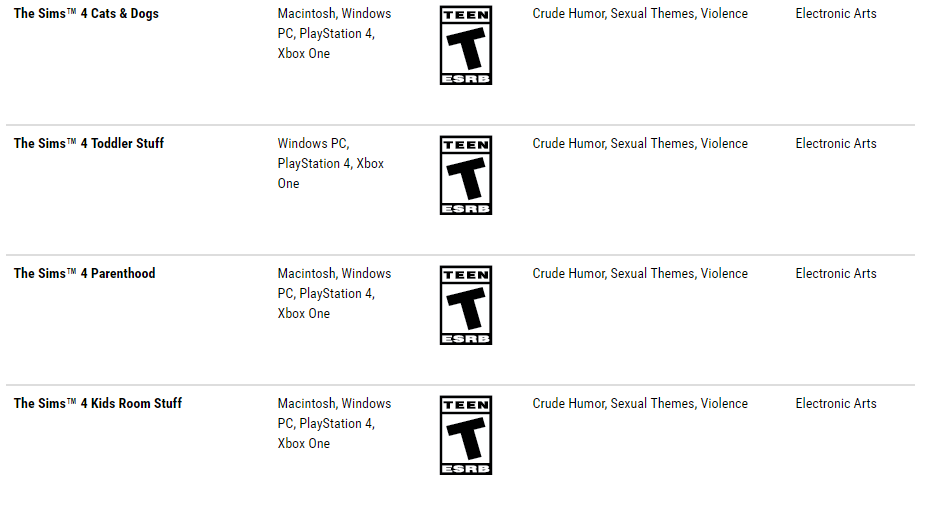Open The Sims 4 Toddler Stuff title

point(89,144)
